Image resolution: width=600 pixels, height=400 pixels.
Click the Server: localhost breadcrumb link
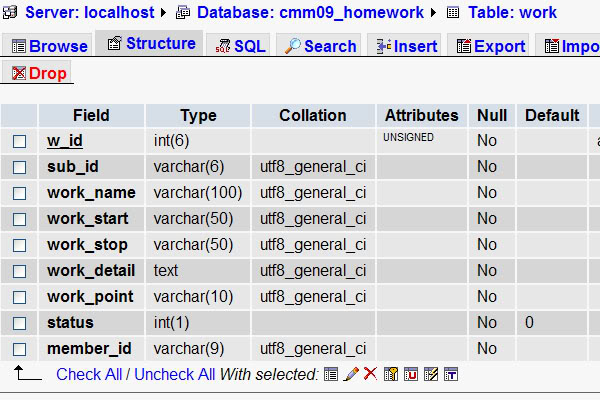90,12
